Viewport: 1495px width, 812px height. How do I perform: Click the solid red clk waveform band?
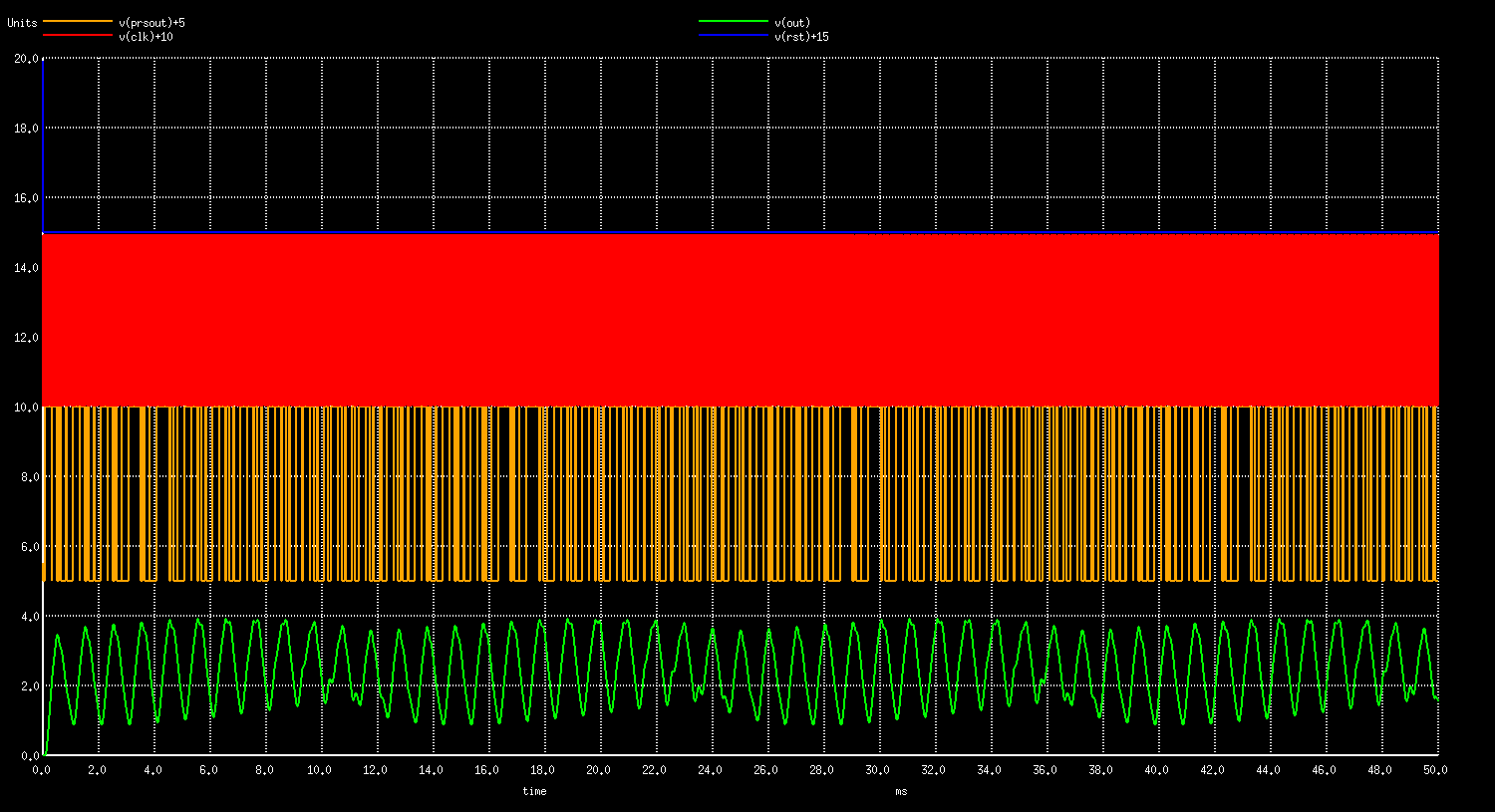741,320
